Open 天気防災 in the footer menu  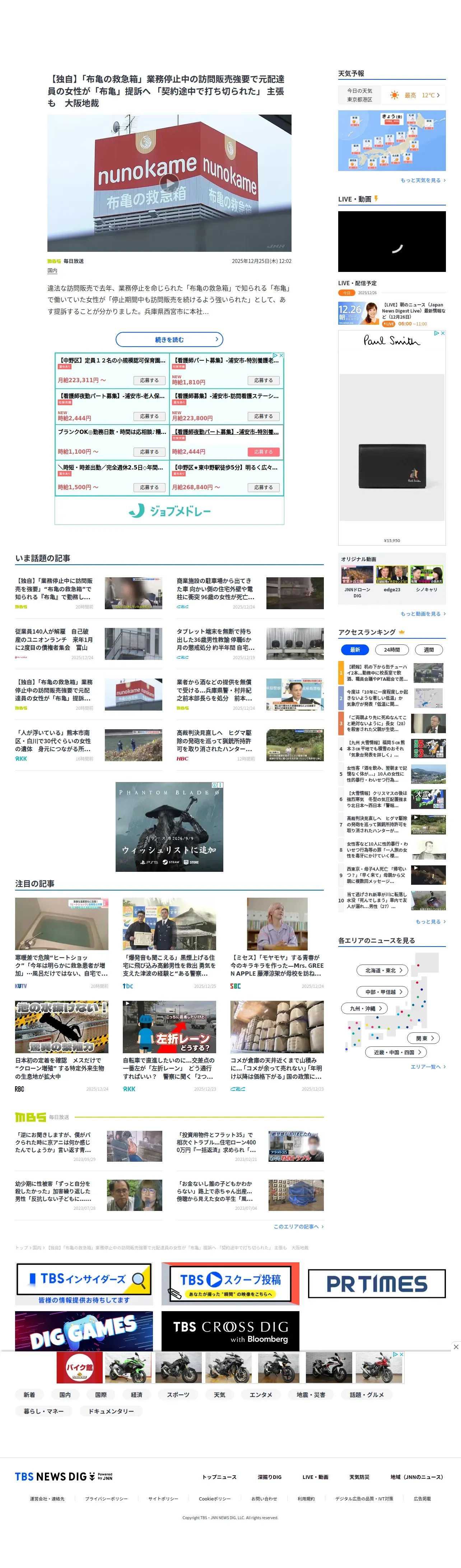point(359,1477)
